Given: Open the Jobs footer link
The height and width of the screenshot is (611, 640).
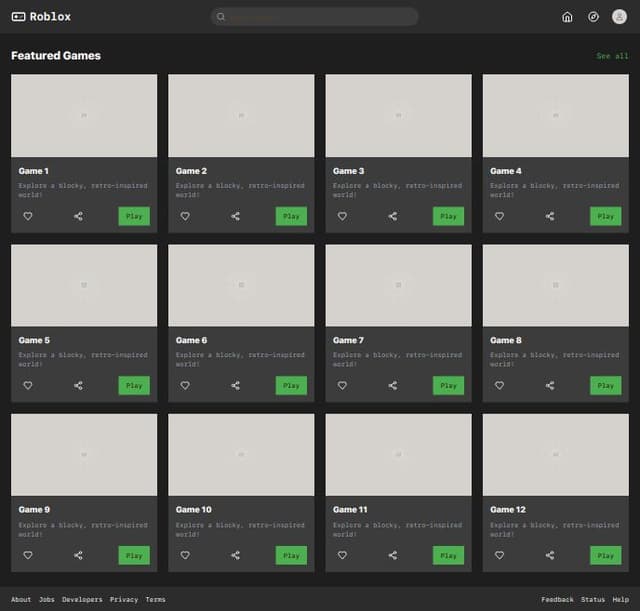Looking at the screenshot, I should point(47,600).
